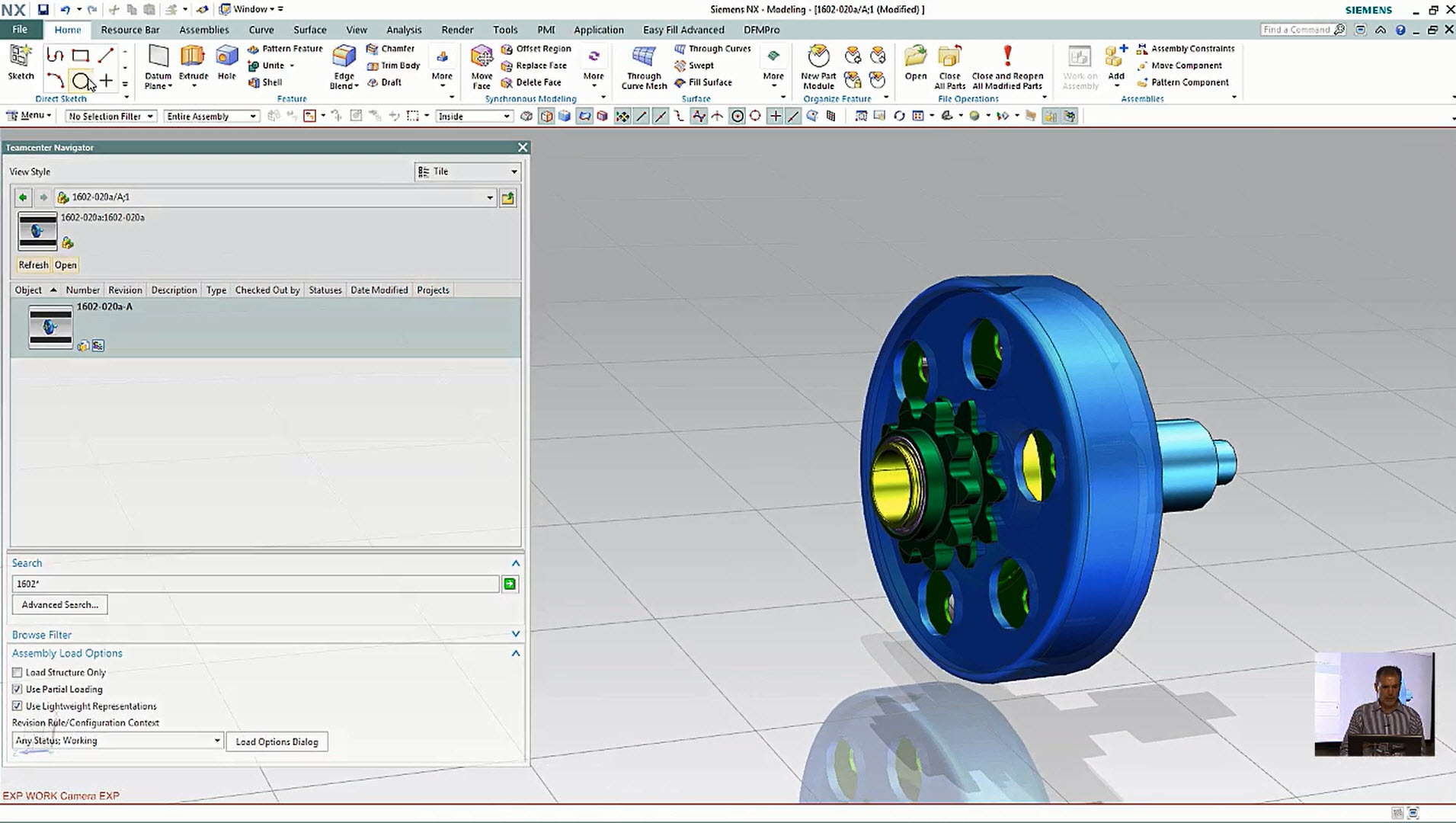Open the Any Status; Working dropdown
Screen dimensions: 1456x823
click(118, 741)
